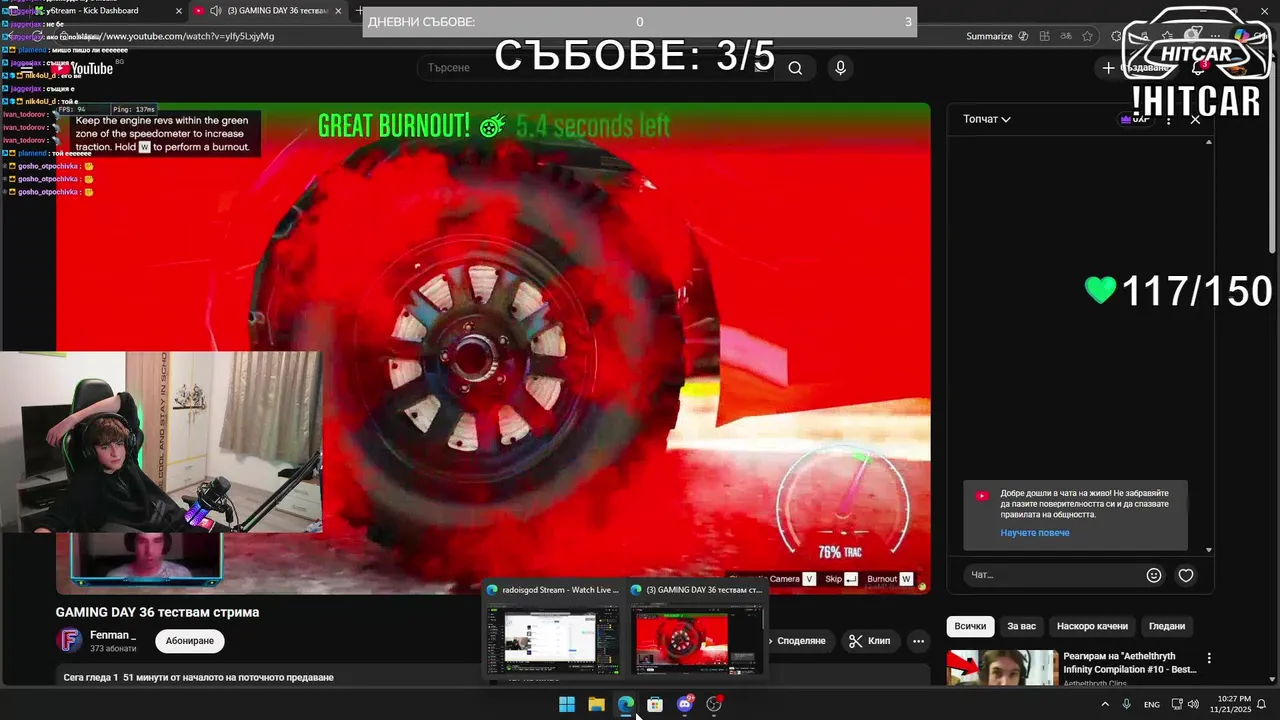Open the Fenman_ channel avatar
The height and width of the screenshot is (720, 1280).
(x=69, y=641)
